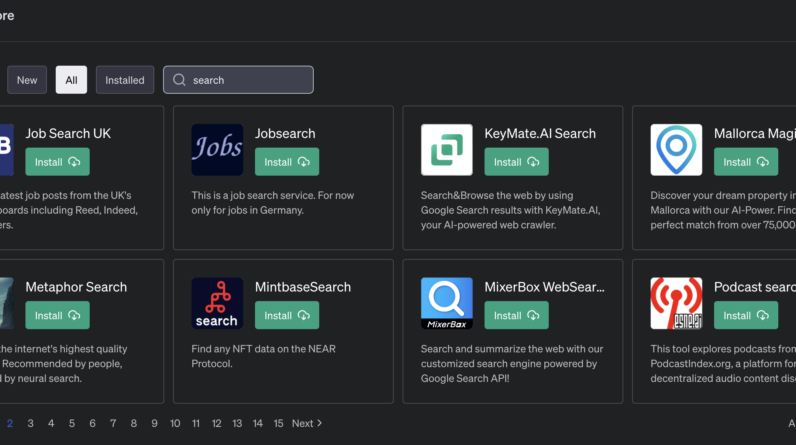This screenshot has width=796, height=445.
Task: Click the MintbaseSearch title text
Action: coord(303,287)
